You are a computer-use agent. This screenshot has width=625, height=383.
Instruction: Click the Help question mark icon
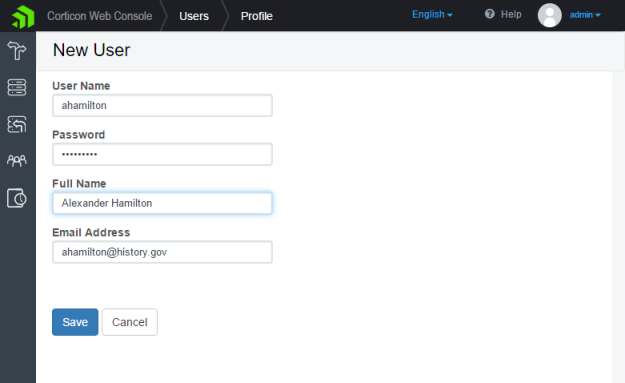coord(489,14)
